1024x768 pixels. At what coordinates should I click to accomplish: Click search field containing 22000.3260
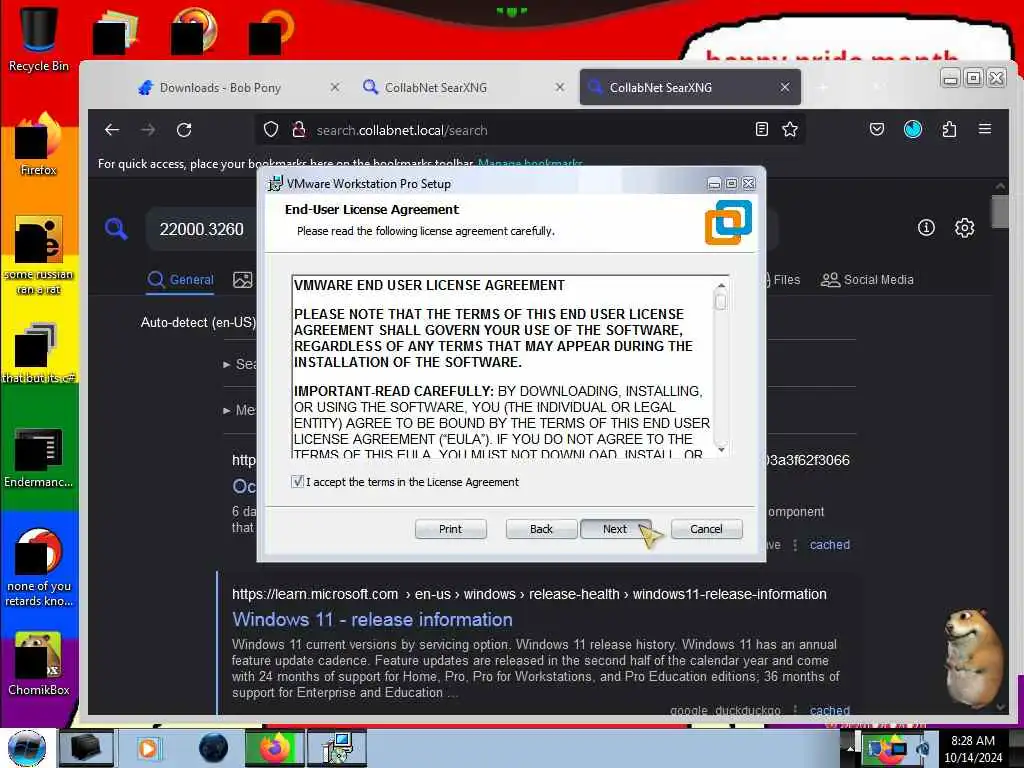(202, 229)
